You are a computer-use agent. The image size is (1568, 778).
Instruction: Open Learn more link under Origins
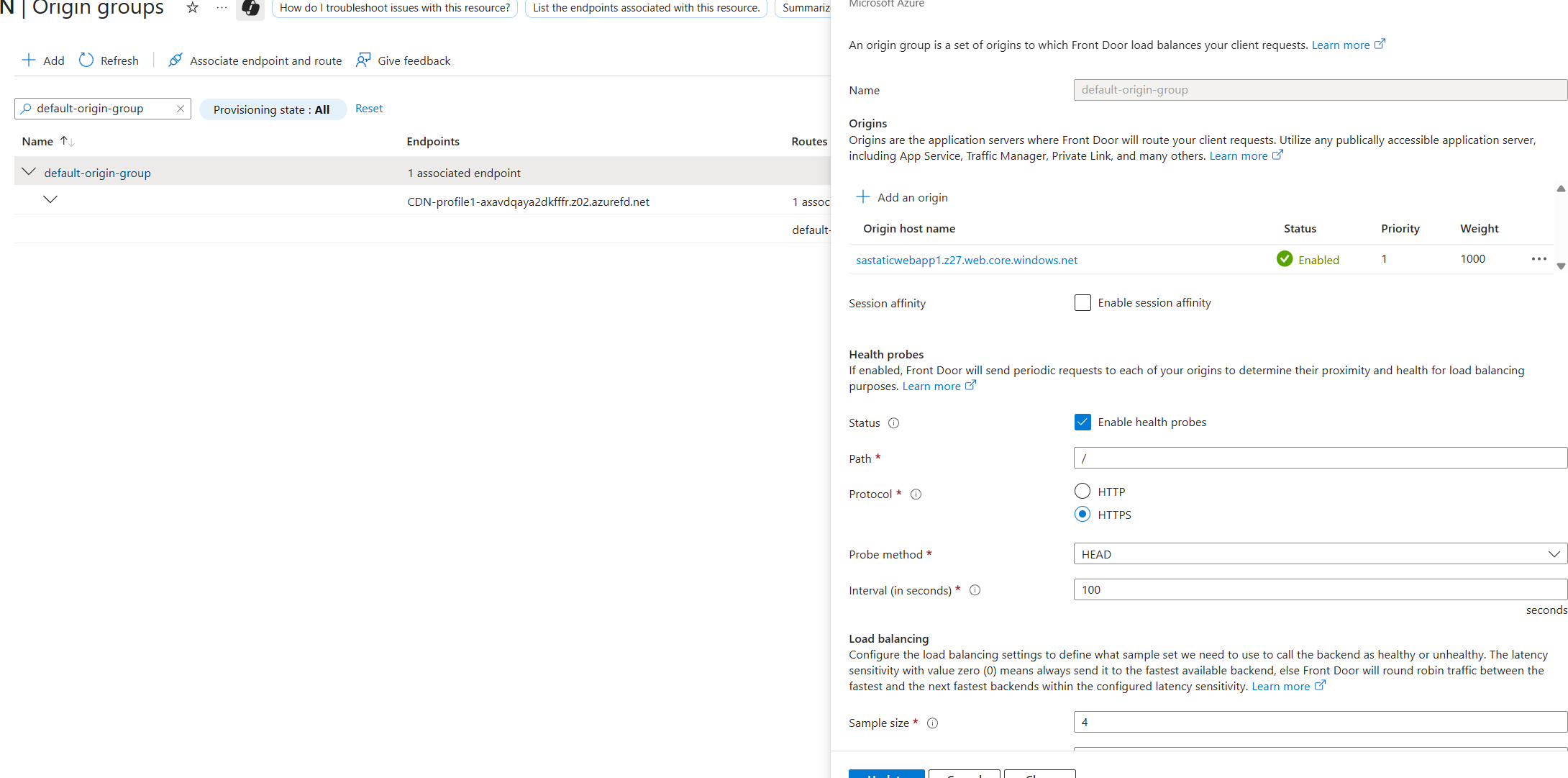pos(1246,155)
